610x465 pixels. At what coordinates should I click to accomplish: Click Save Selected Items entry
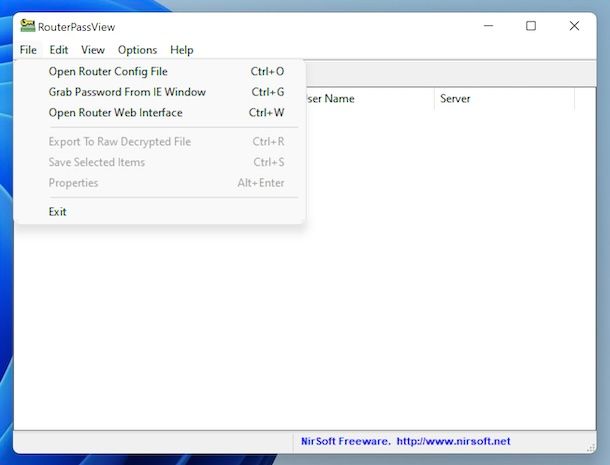[160, 162]
